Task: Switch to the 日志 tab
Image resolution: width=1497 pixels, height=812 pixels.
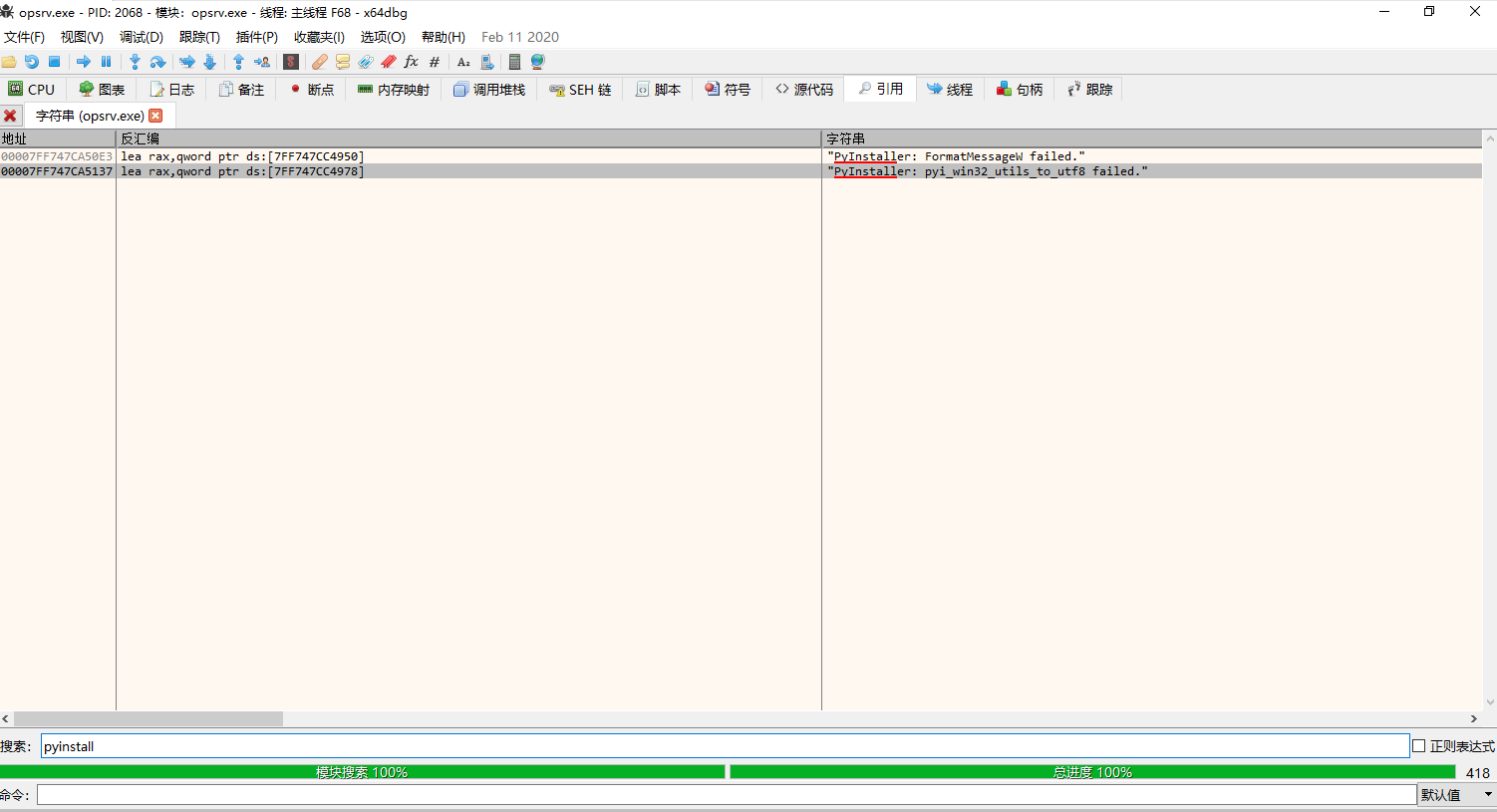Action: pos(171,90)
